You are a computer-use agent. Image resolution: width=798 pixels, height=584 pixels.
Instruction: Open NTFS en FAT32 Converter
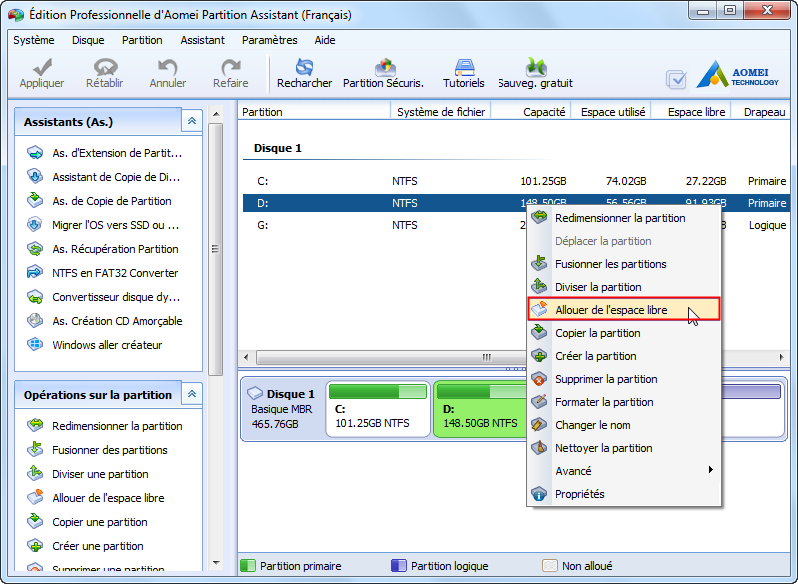click(103, 273)
